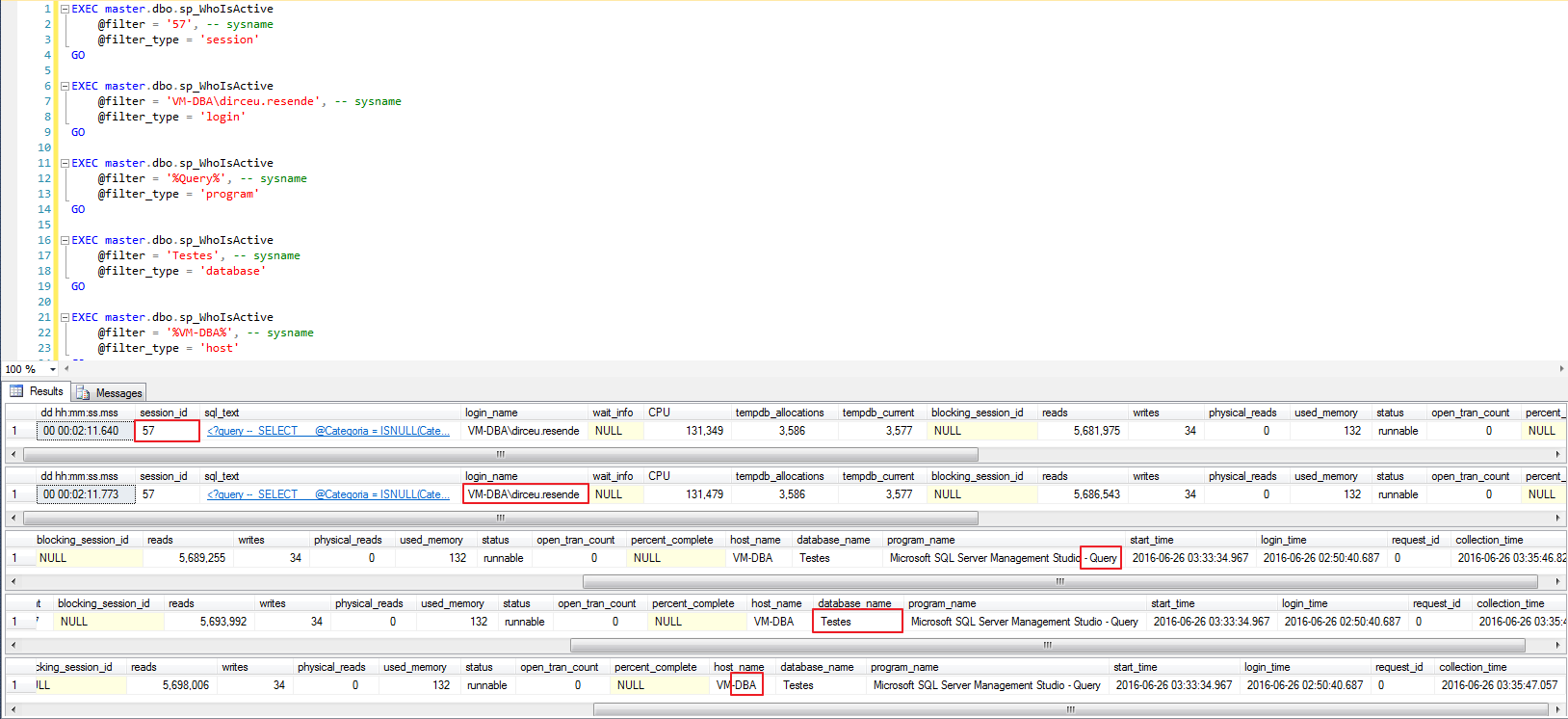Collapse the EXEC block starting on line 1

[65, 9]
